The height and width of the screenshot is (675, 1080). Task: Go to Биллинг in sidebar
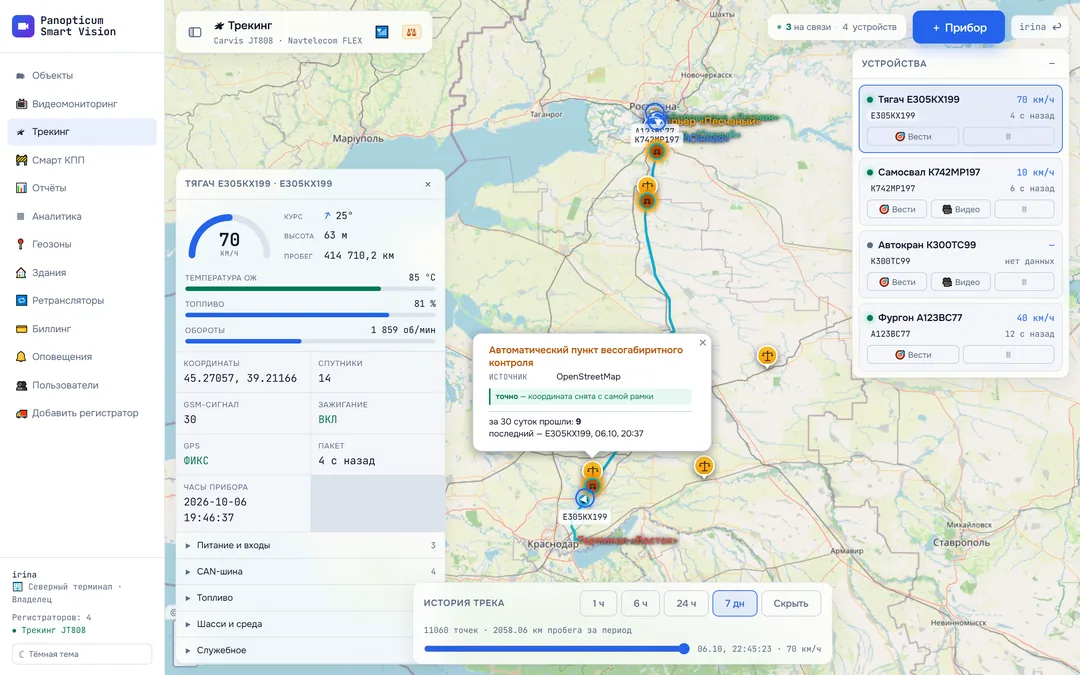(82, 329)
